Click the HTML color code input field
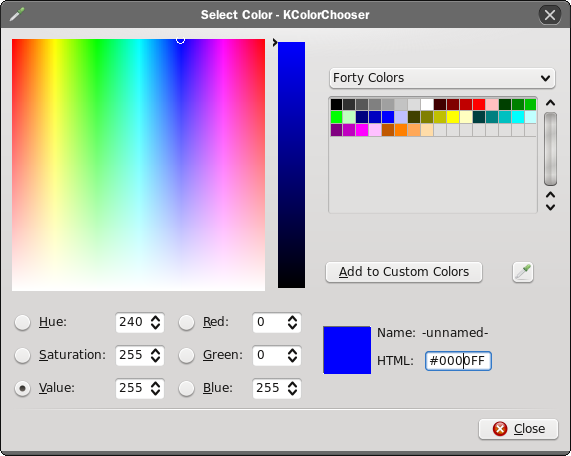Viewport: 571px width, 456px height. click(x=458, y=361)
